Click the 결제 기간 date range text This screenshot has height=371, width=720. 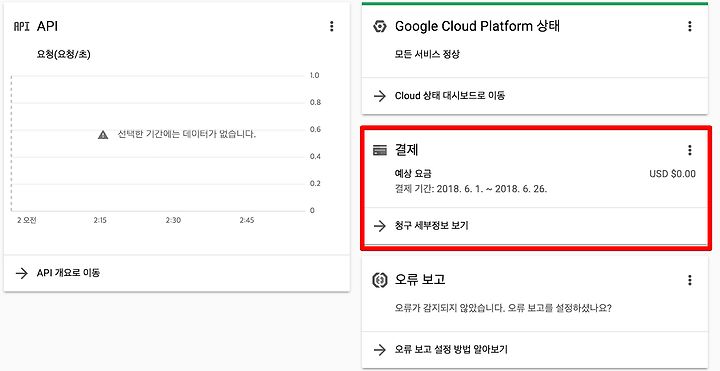tap(471, 189)
